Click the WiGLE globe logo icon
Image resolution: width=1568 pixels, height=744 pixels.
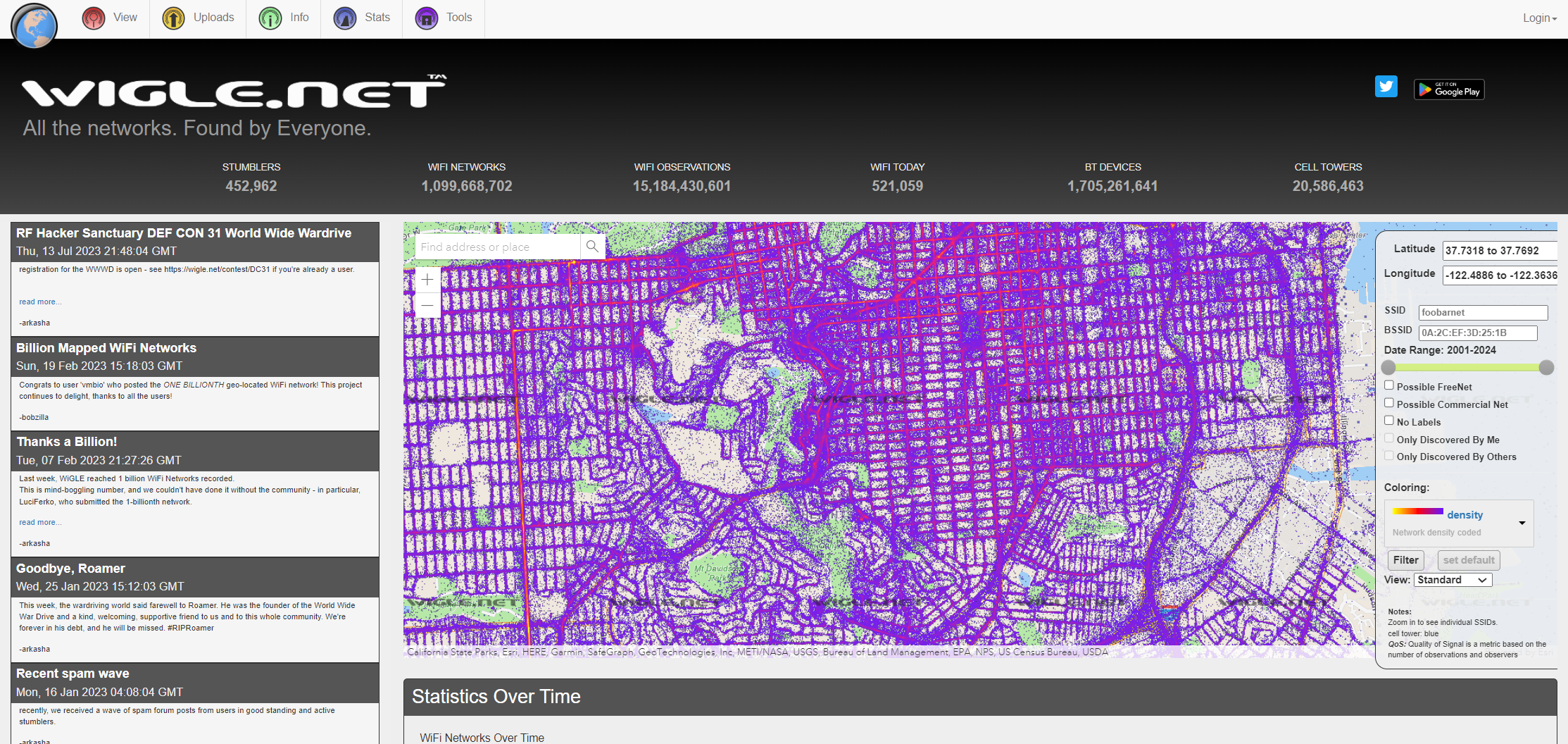click(x=35, y=26)
